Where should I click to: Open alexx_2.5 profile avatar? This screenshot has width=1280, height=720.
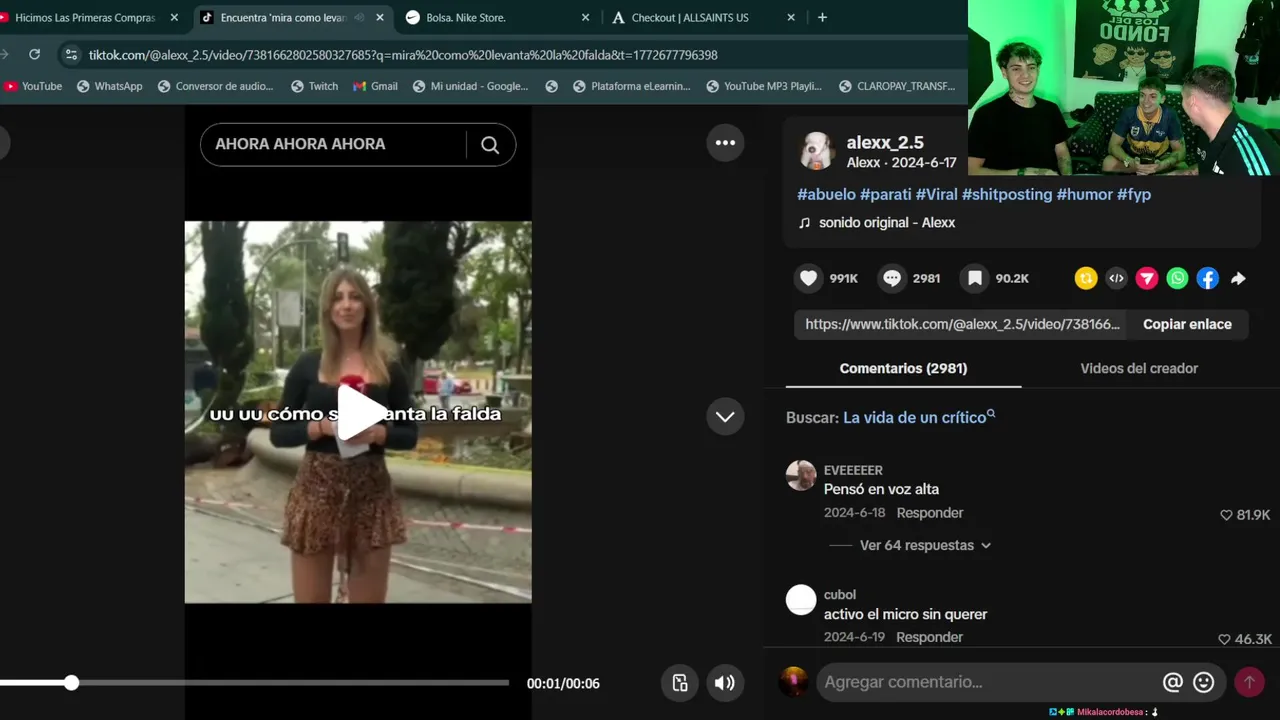817,152
